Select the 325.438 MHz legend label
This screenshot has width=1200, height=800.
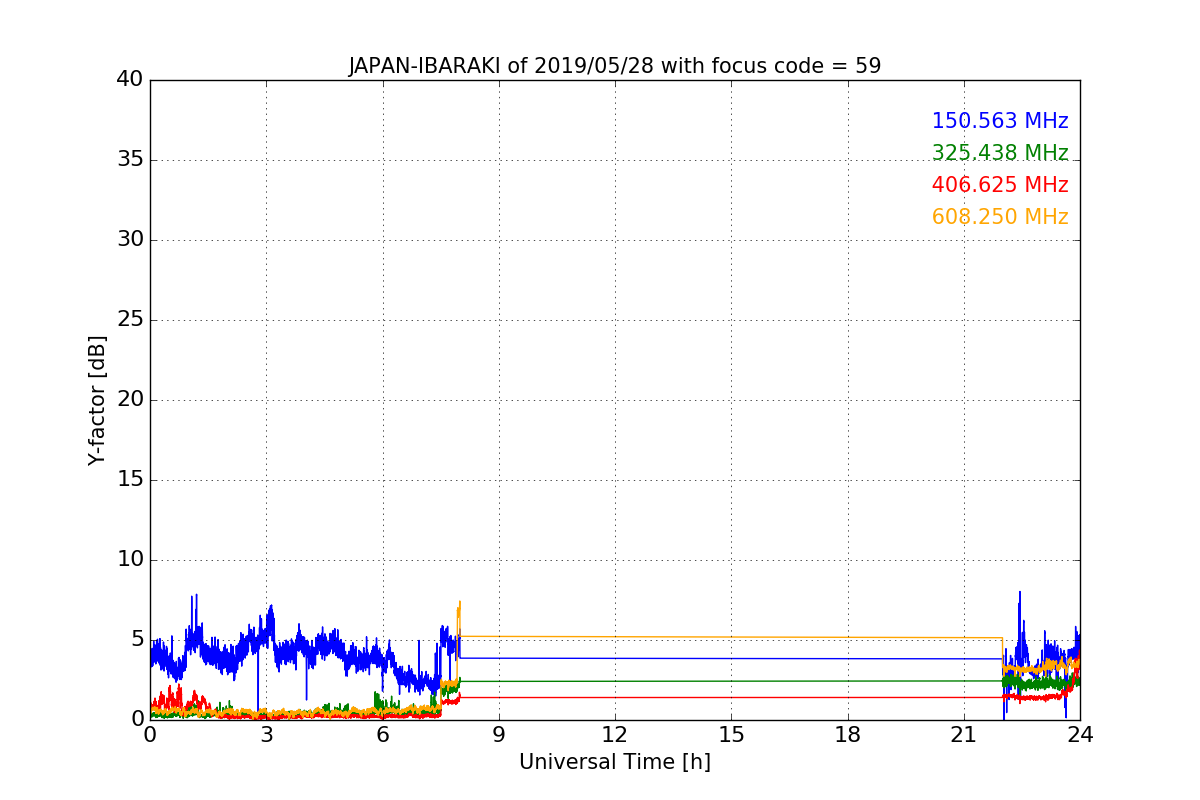coord(1000,153)
